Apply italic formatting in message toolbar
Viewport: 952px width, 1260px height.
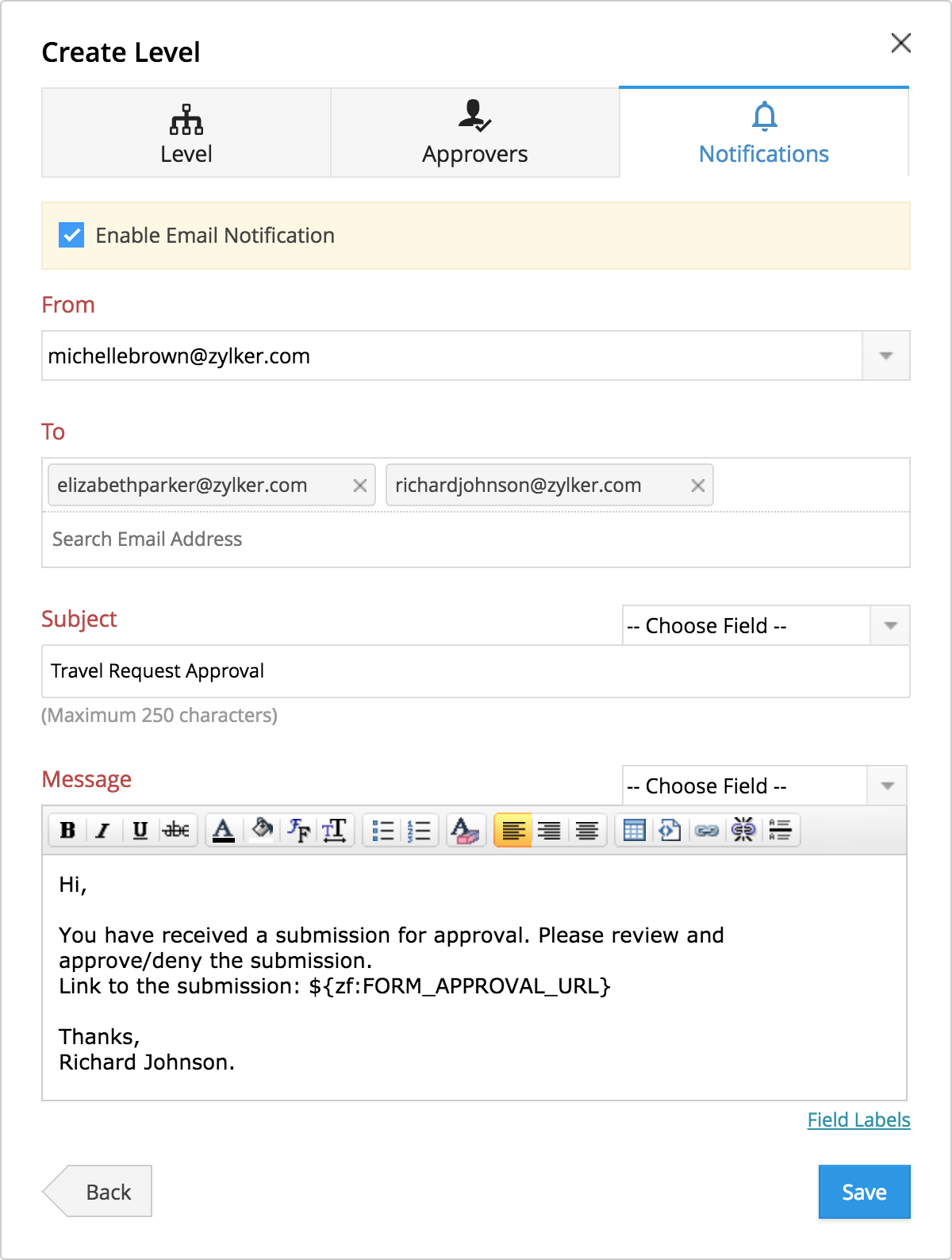[103, 830]
